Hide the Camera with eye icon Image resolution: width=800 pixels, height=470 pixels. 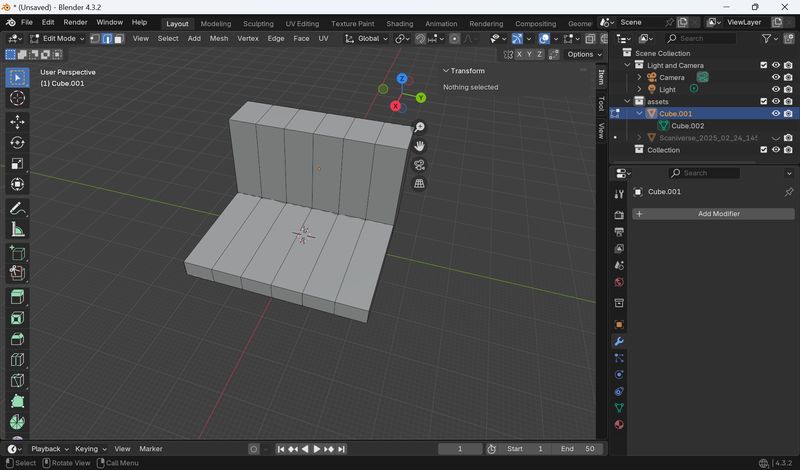pos(776,78)
